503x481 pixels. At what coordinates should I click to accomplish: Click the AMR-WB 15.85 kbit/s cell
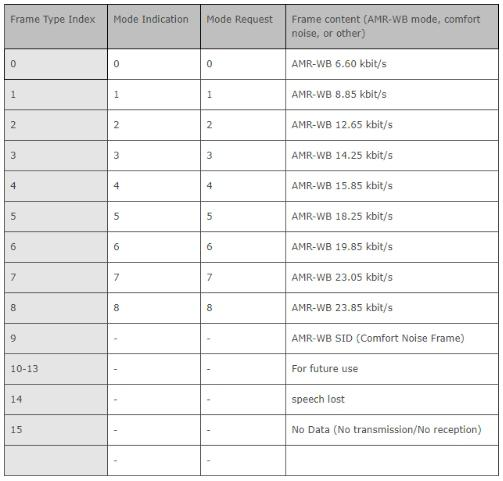click(392, 186)
